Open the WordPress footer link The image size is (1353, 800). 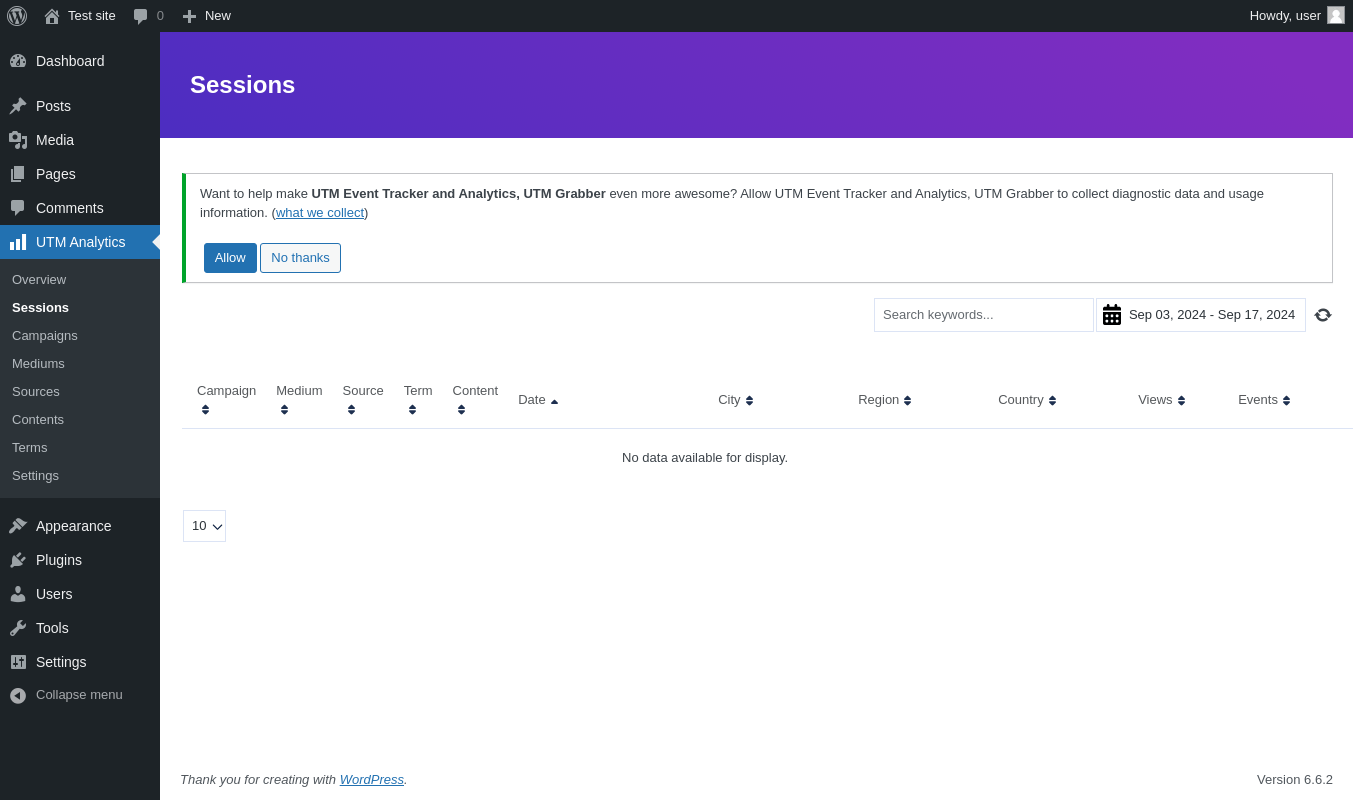coord(372,780)
